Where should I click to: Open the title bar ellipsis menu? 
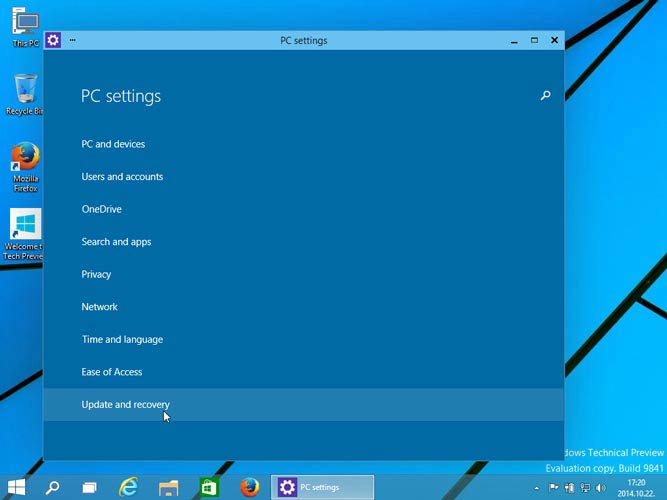[x=73, y=40]
